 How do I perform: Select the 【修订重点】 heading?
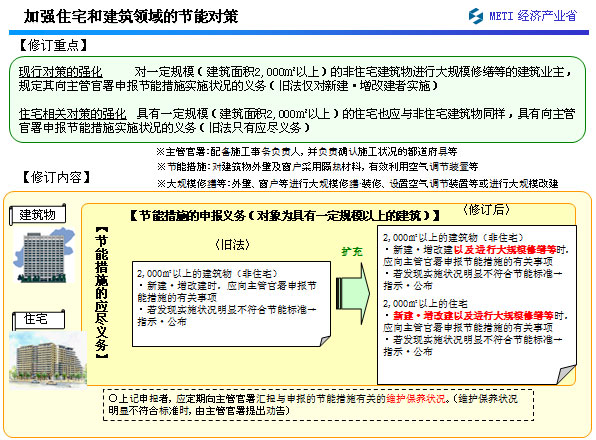click(x=53, y=45)
